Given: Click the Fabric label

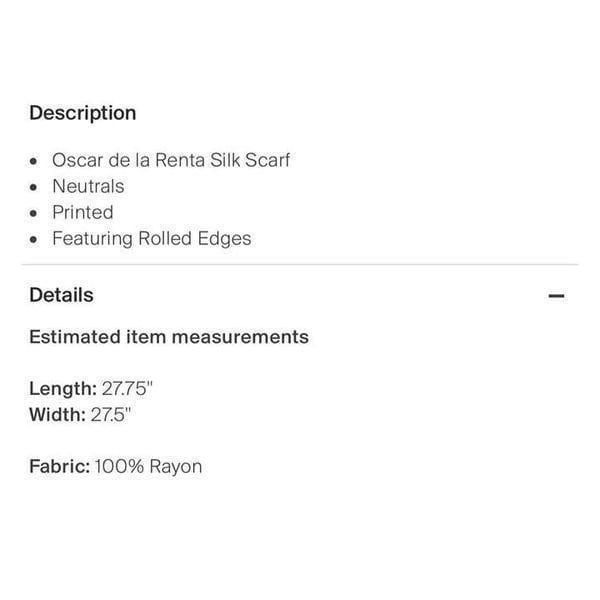Looking at the screenshot, I should click(x=60, y=466).
